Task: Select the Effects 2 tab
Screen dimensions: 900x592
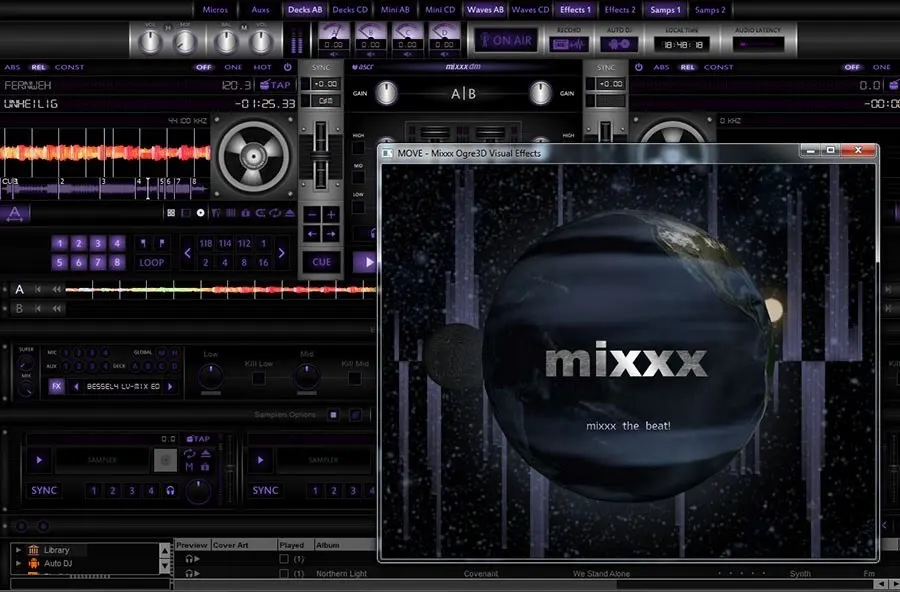Action: point(620,10)
